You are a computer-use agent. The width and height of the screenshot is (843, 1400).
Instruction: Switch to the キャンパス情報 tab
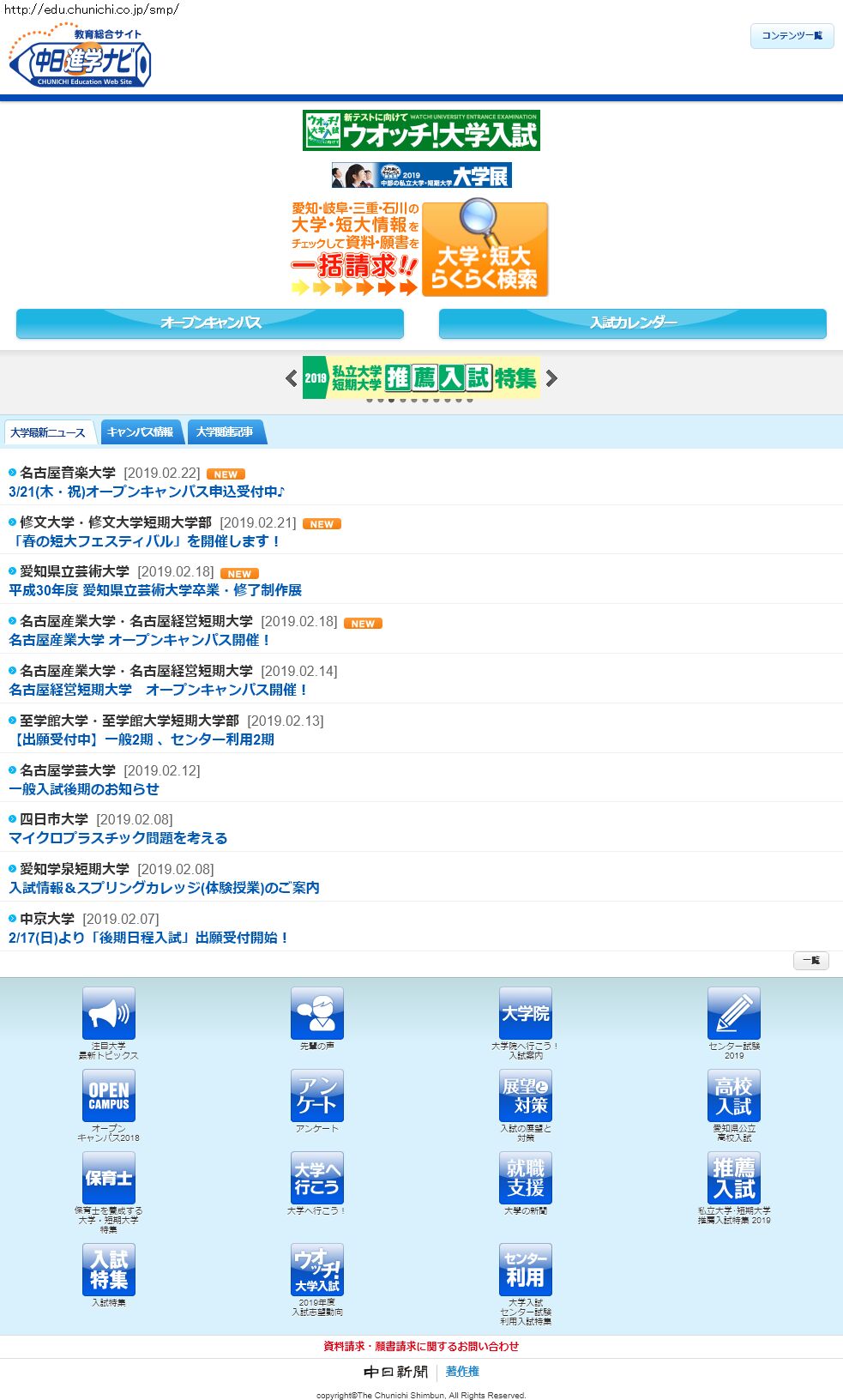[x=141, y=432]
